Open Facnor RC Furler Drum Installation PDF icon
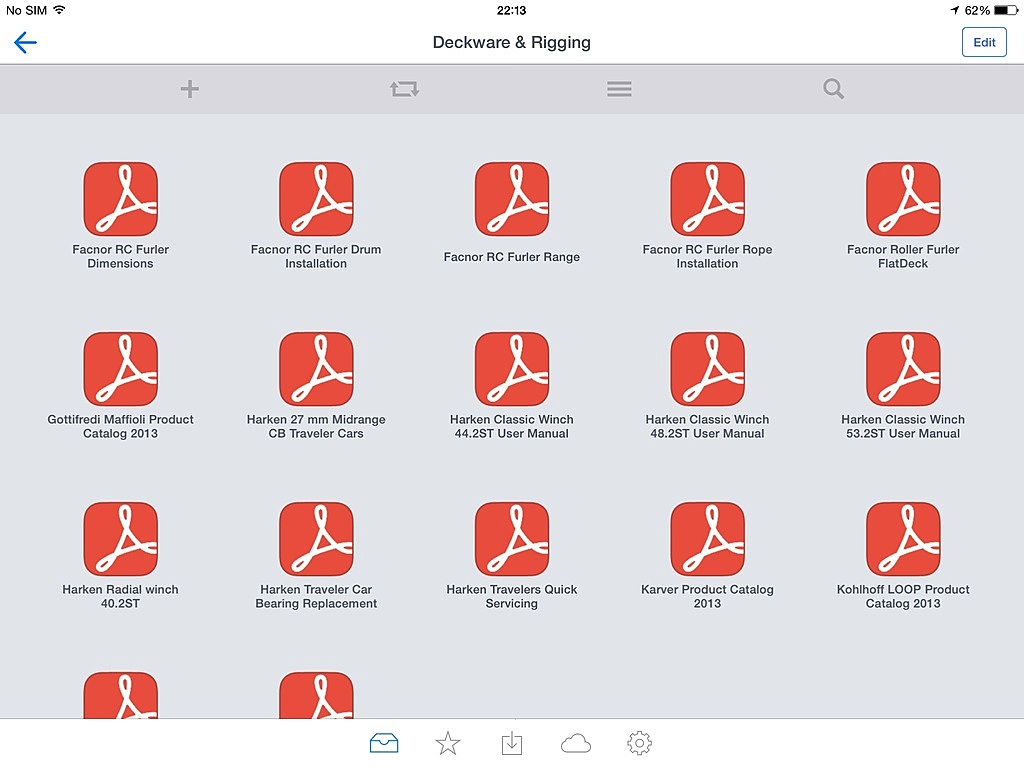1024x768 pixels. click(x=316, y=199)
